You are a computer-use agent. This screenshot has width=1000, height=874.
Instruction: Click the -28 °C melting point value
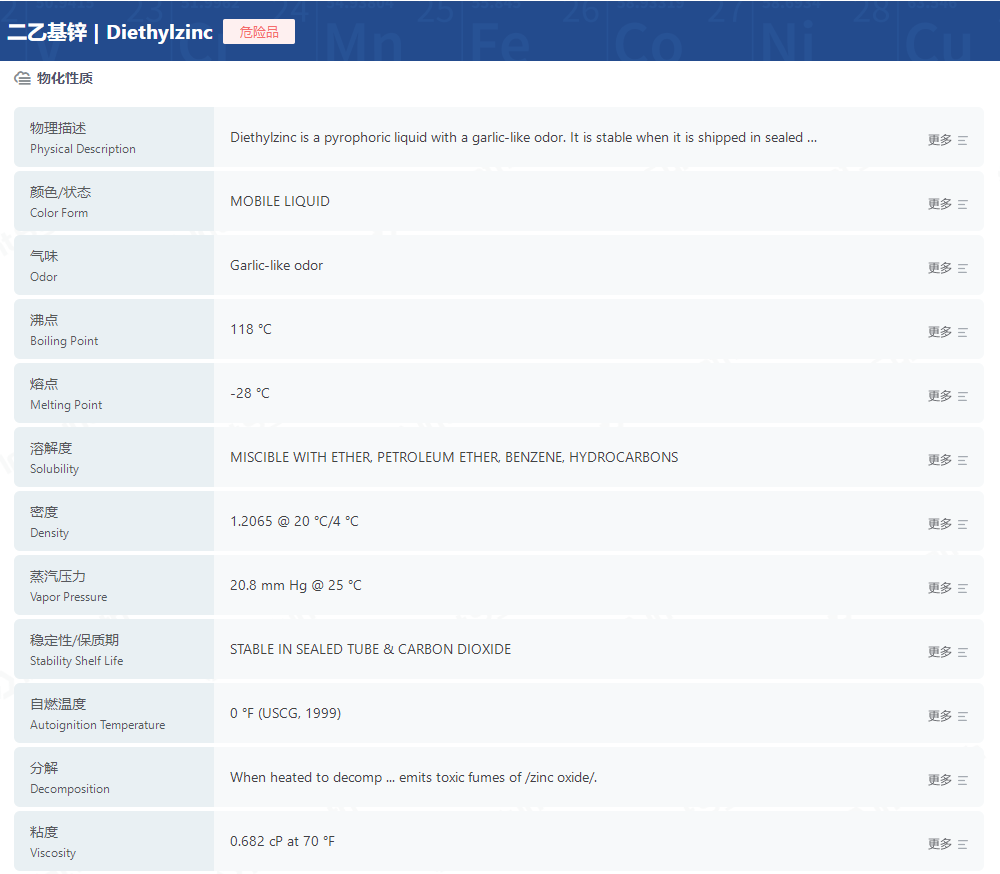tap(250, 394)
